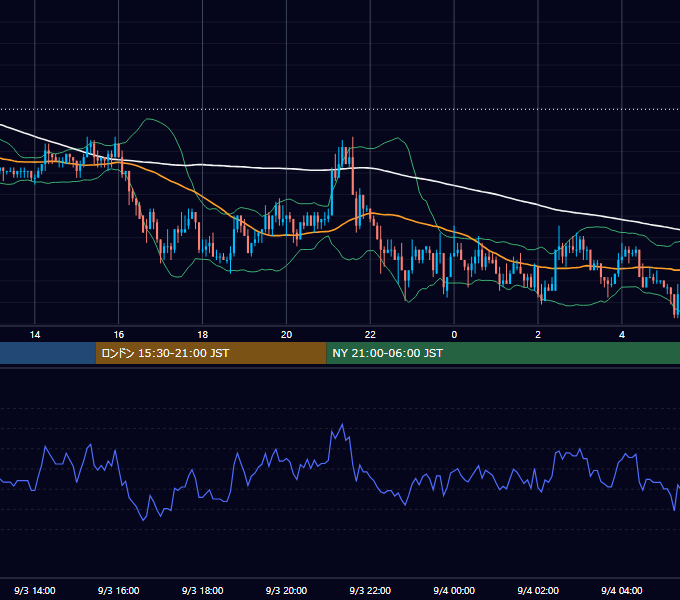Click the 9/4 00:00 time label

click(454, 590)
